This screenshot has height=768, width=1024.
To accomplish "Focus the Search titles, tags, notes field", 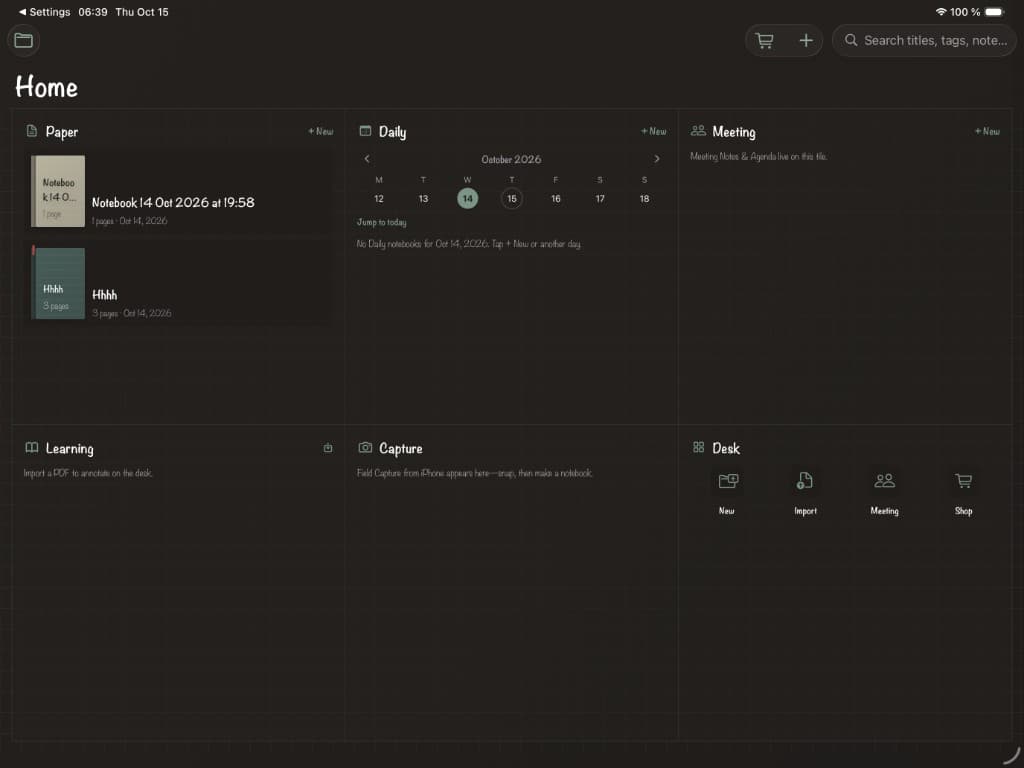I will coord(924,40).
